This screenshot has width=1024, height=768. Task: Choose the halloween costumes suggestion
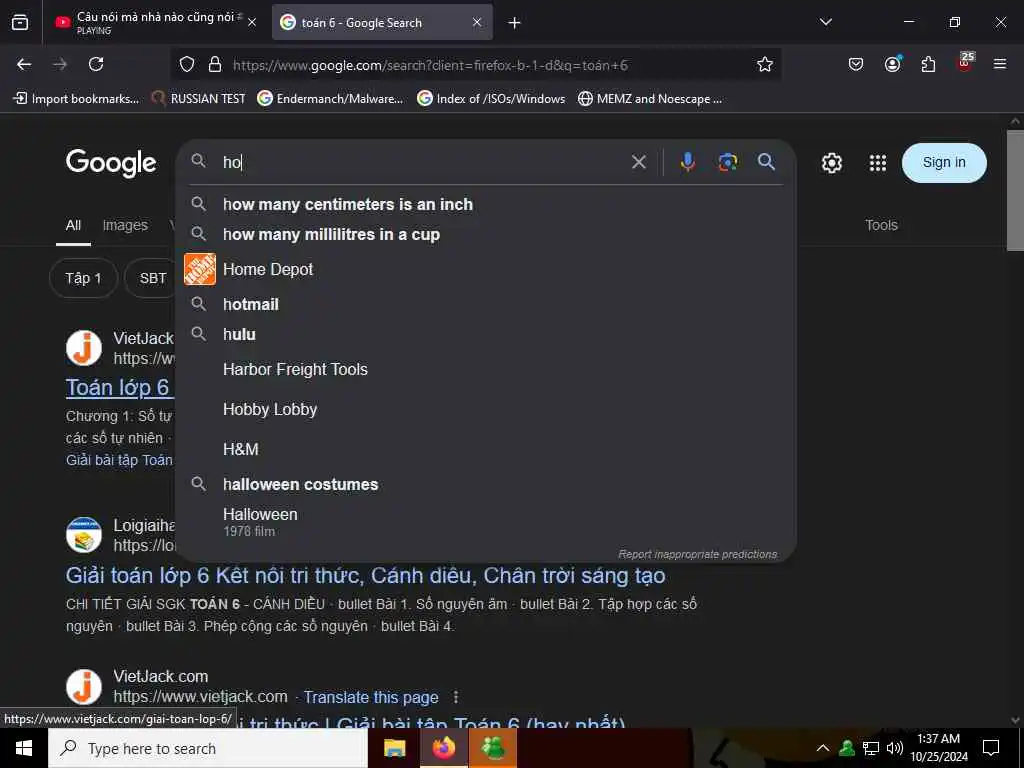point(487,485)
